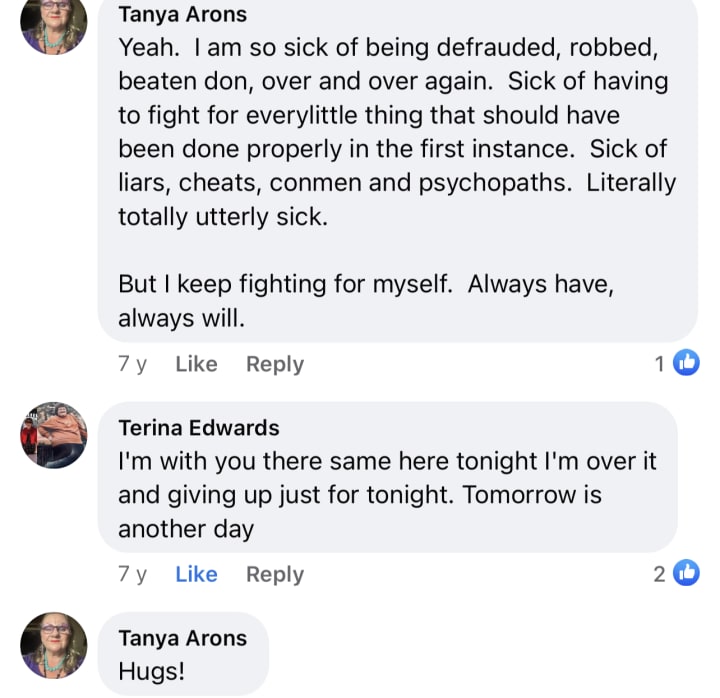View the reaction count "1" on Tanya's comment
720x698 pixels.
tap(660, 364)
